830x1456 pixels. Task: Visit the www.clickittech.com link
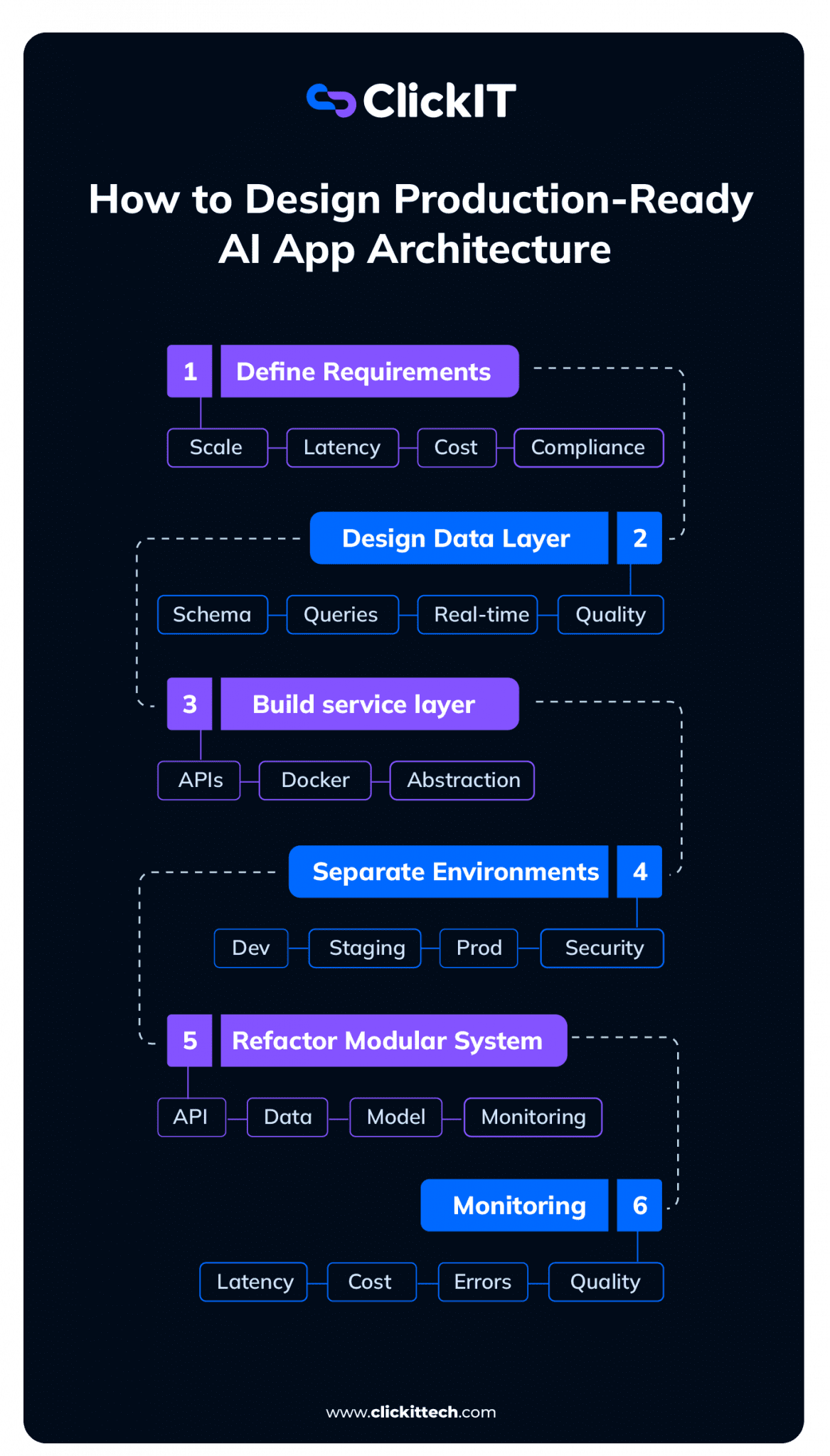click(411, 1412)
